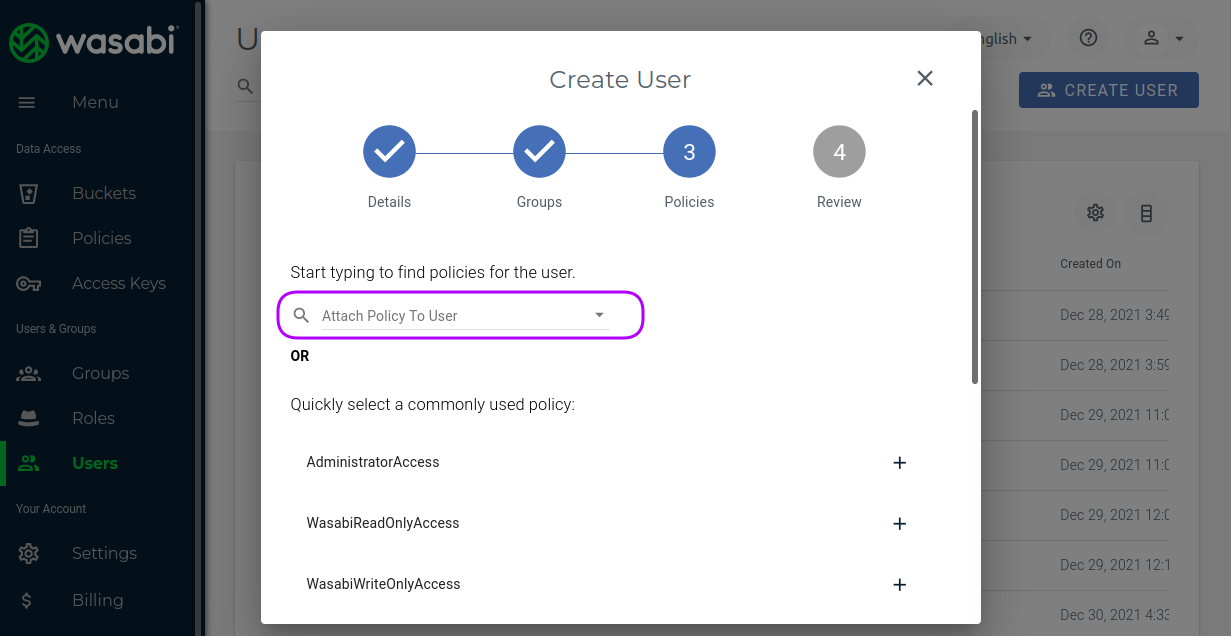Expand the Attach Policy dropdown arrow

[600, 315]
